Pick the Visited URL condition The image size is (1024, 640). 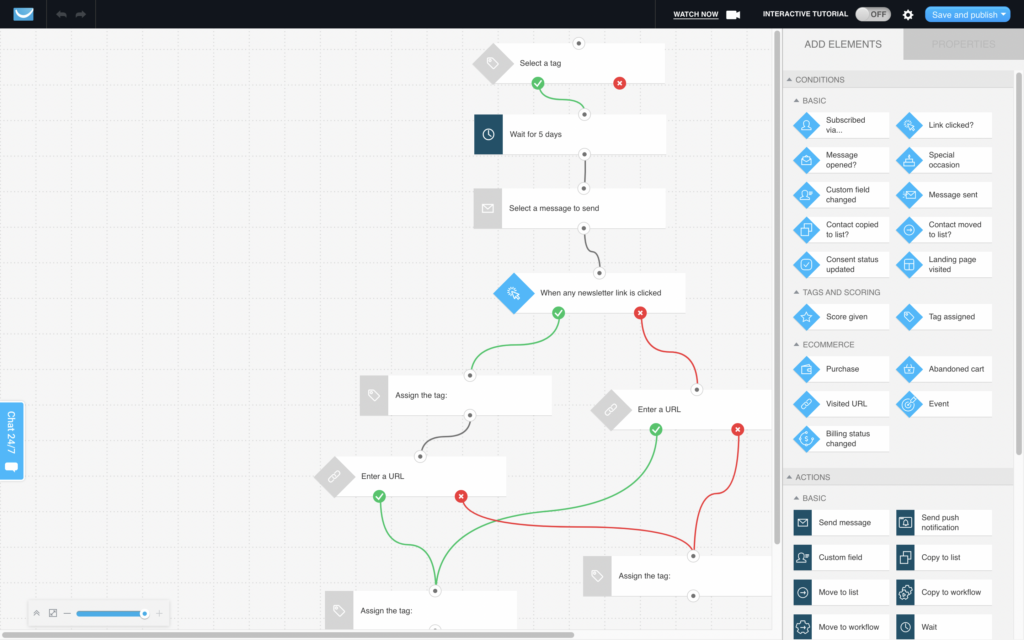pos(841,404)
